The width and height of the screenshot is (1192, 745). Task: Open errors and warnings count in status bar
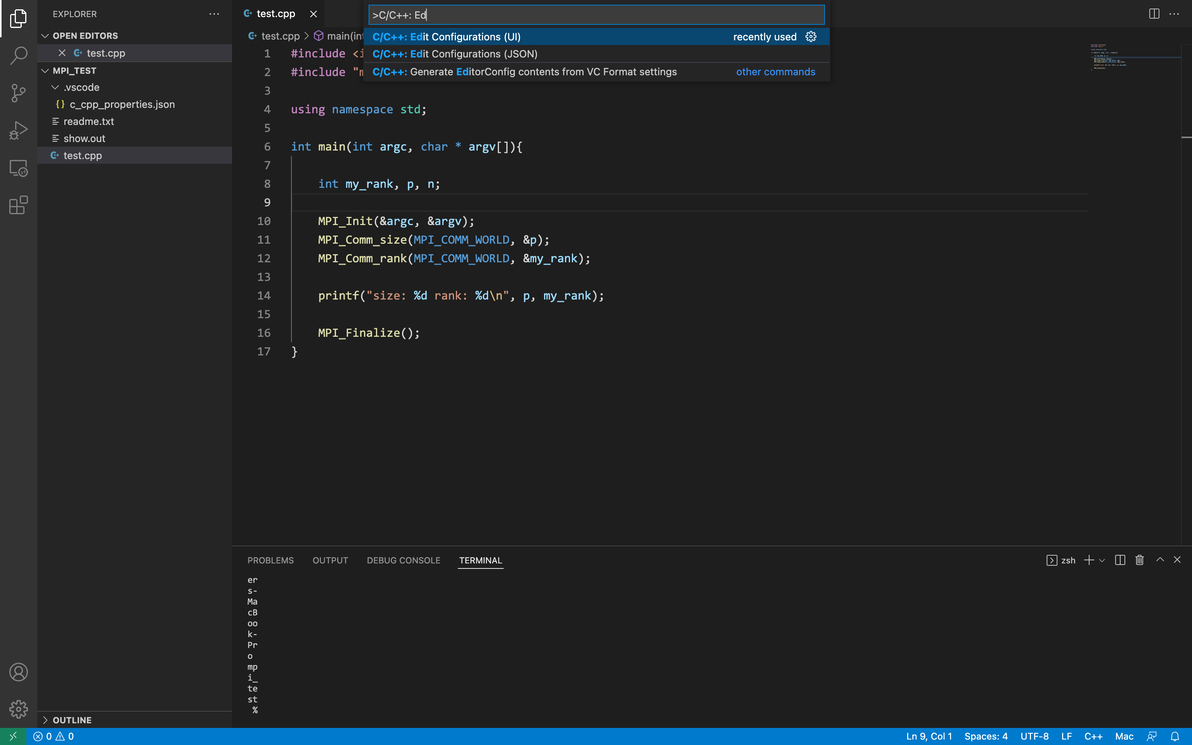coord(53,737)
